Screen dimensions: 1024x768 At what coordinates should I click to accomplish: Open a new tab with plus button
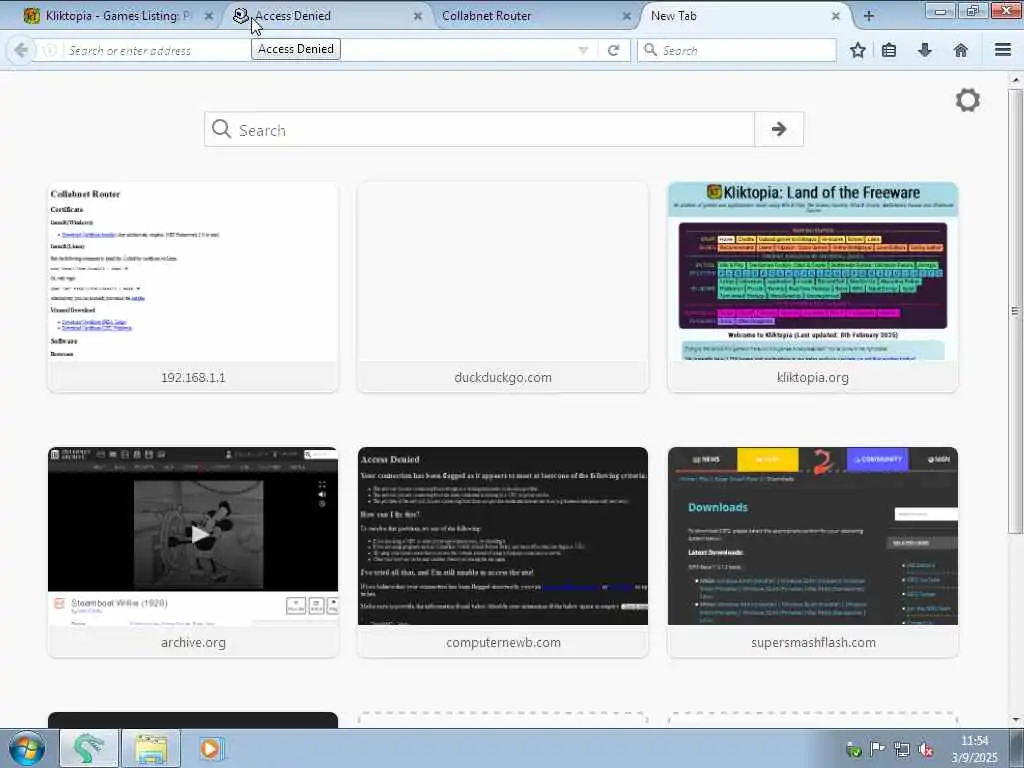point(869,16)
